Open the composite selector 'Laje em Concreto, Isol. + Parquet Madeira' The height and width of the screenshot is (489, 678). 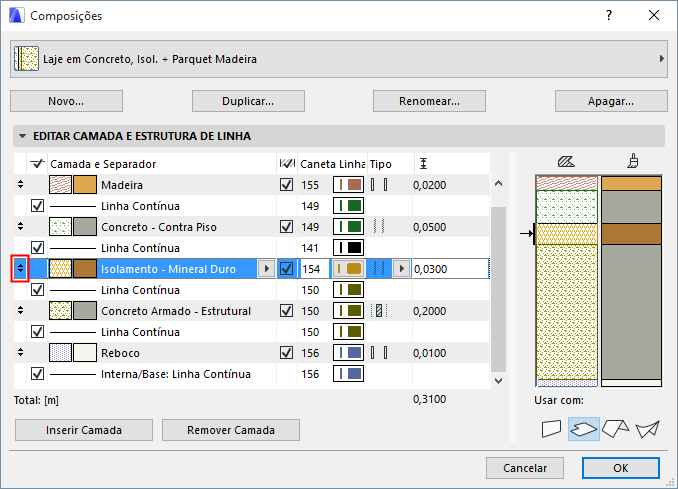pos(339,59)
